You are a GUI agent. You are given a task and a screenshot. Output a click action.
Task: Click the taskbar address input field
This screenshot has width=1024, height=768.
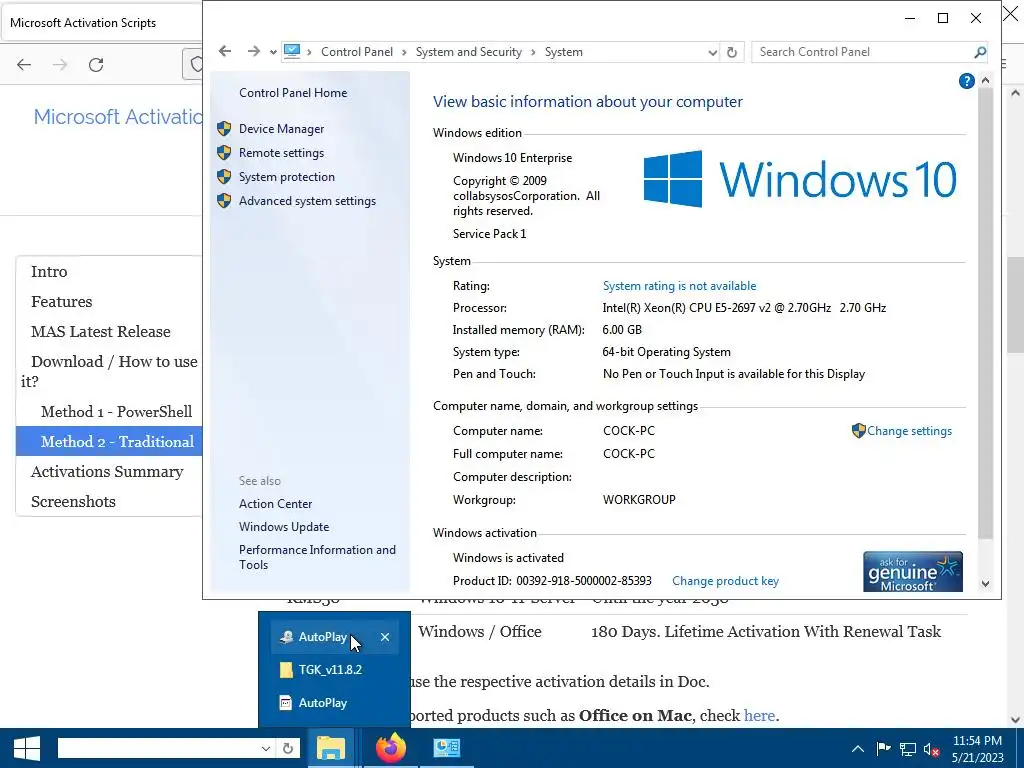[157, 748]
